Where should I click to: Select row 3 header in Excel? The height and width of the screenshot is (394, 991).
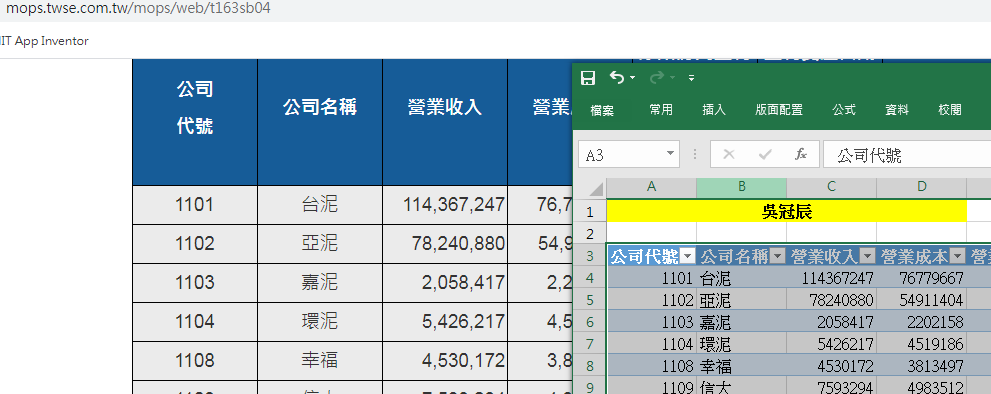[590, 255]
